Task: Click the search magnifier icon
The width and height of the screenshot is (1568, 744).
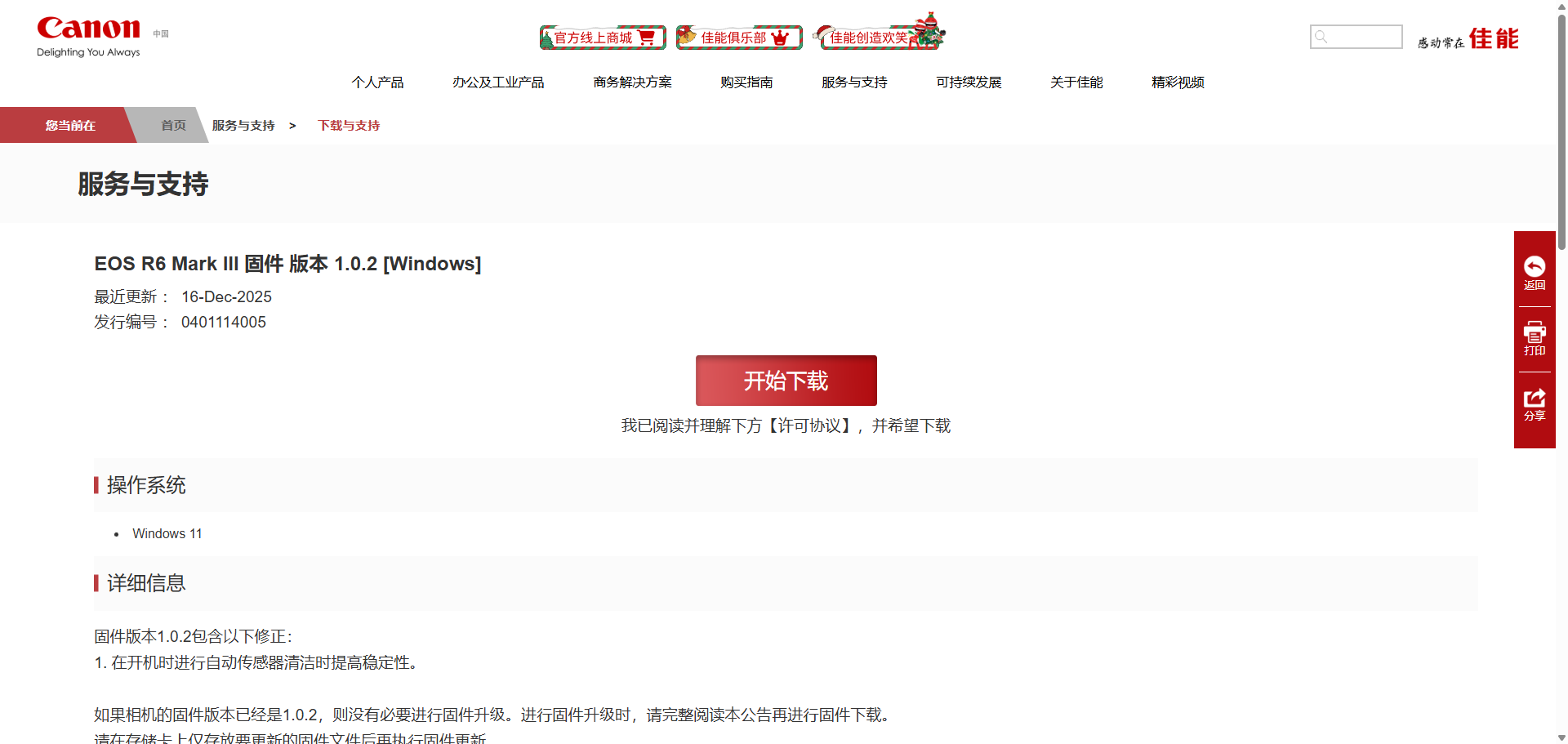Action: click(1321, 37)
